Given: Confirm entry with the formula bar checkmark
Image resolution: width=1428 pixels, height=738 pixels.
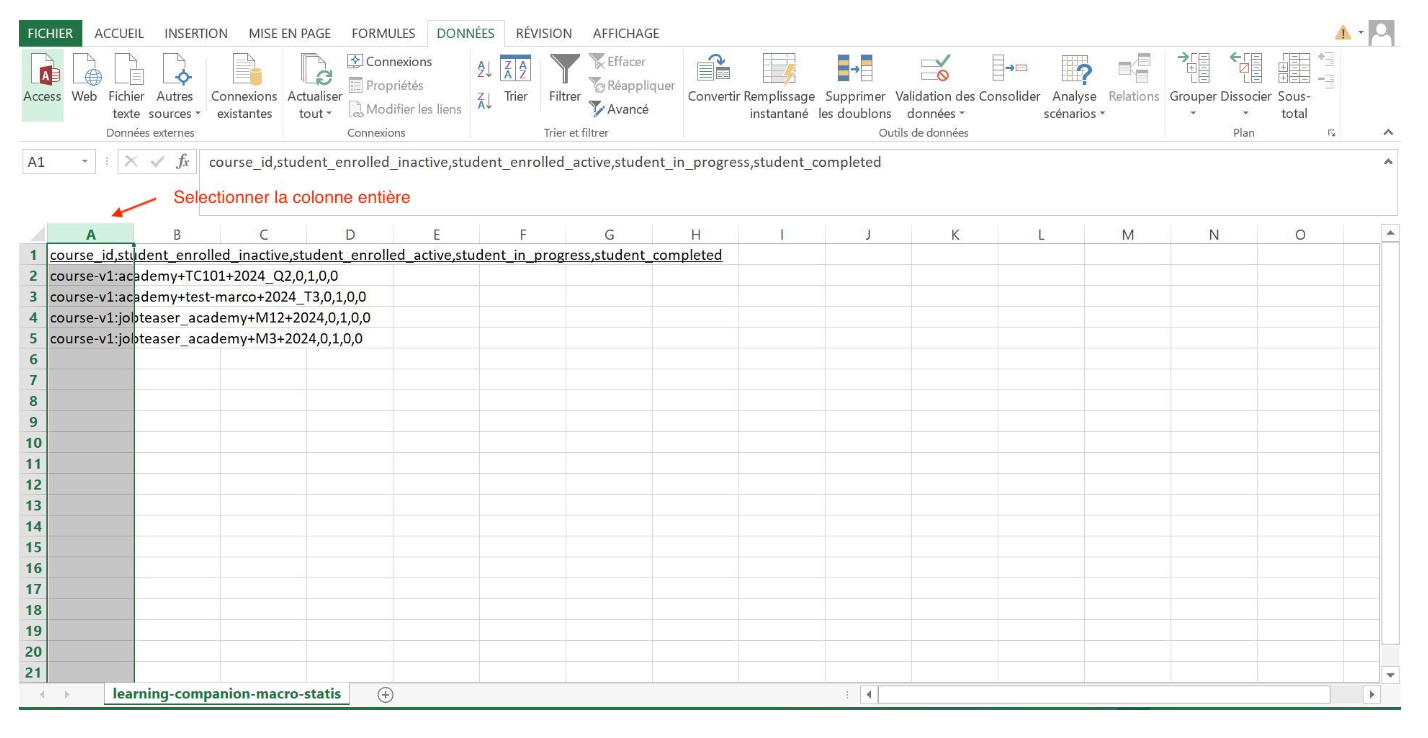Looking at the screenshot, I should pos(158,162).
